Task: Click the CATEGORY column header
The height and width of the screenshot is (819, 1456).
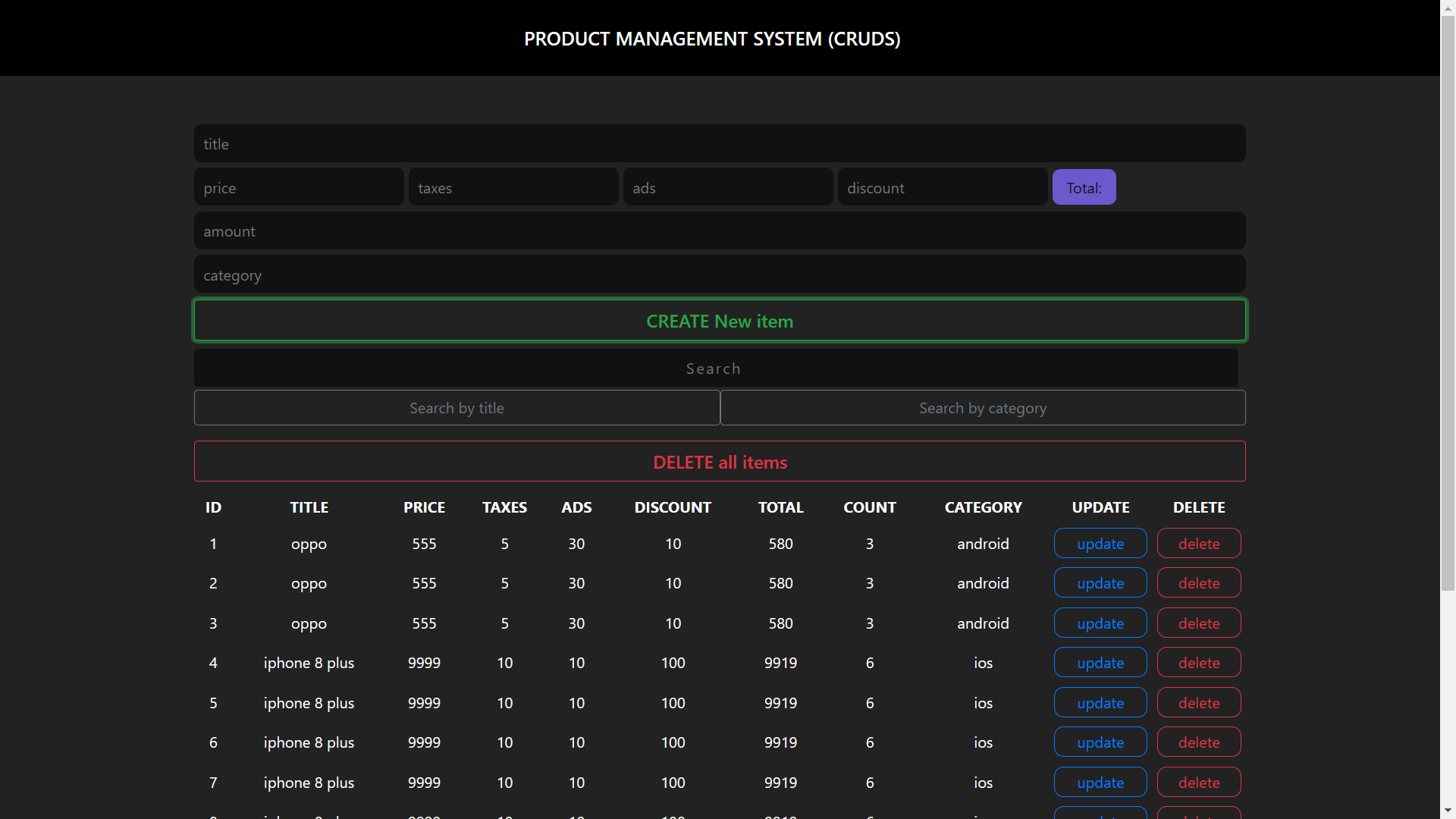Action: coord(983,507)
